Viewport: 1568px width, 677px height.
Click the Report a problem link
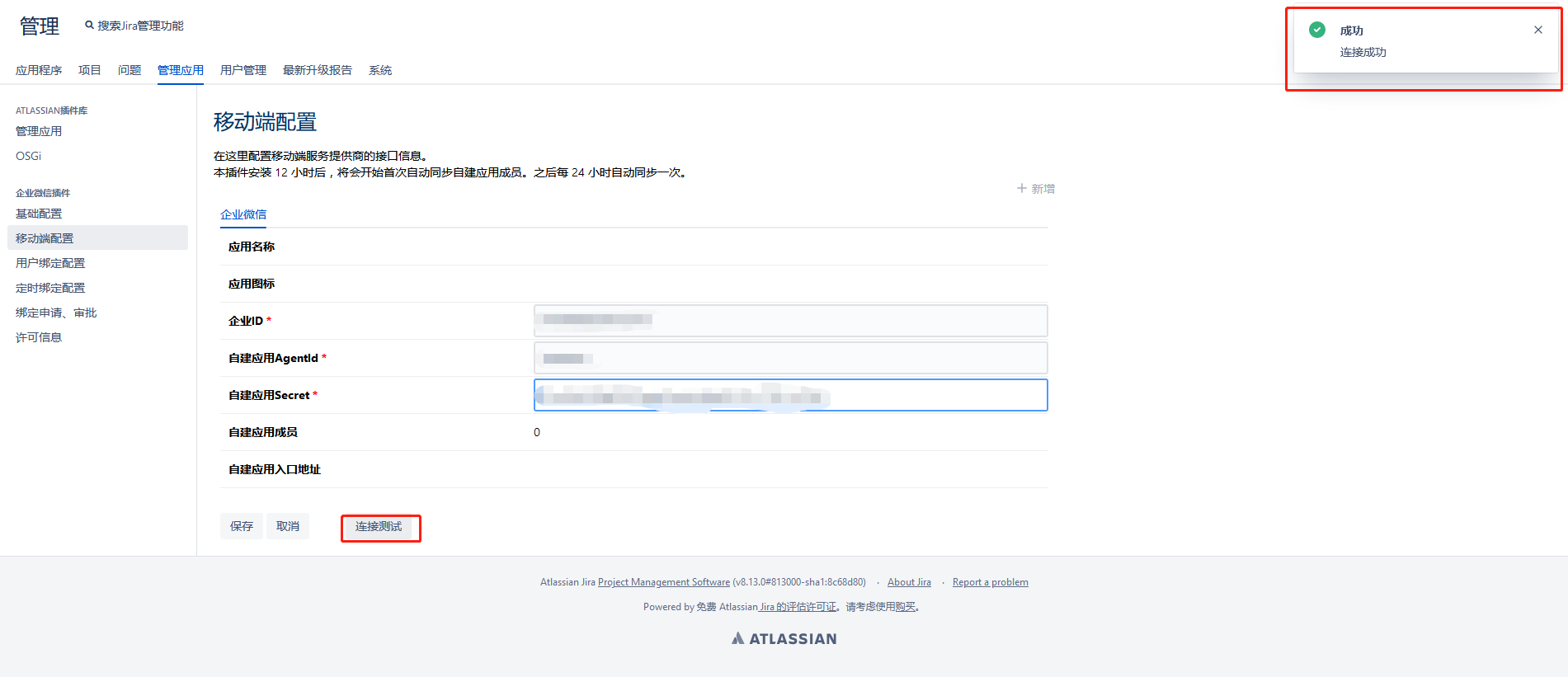point(990,582)
